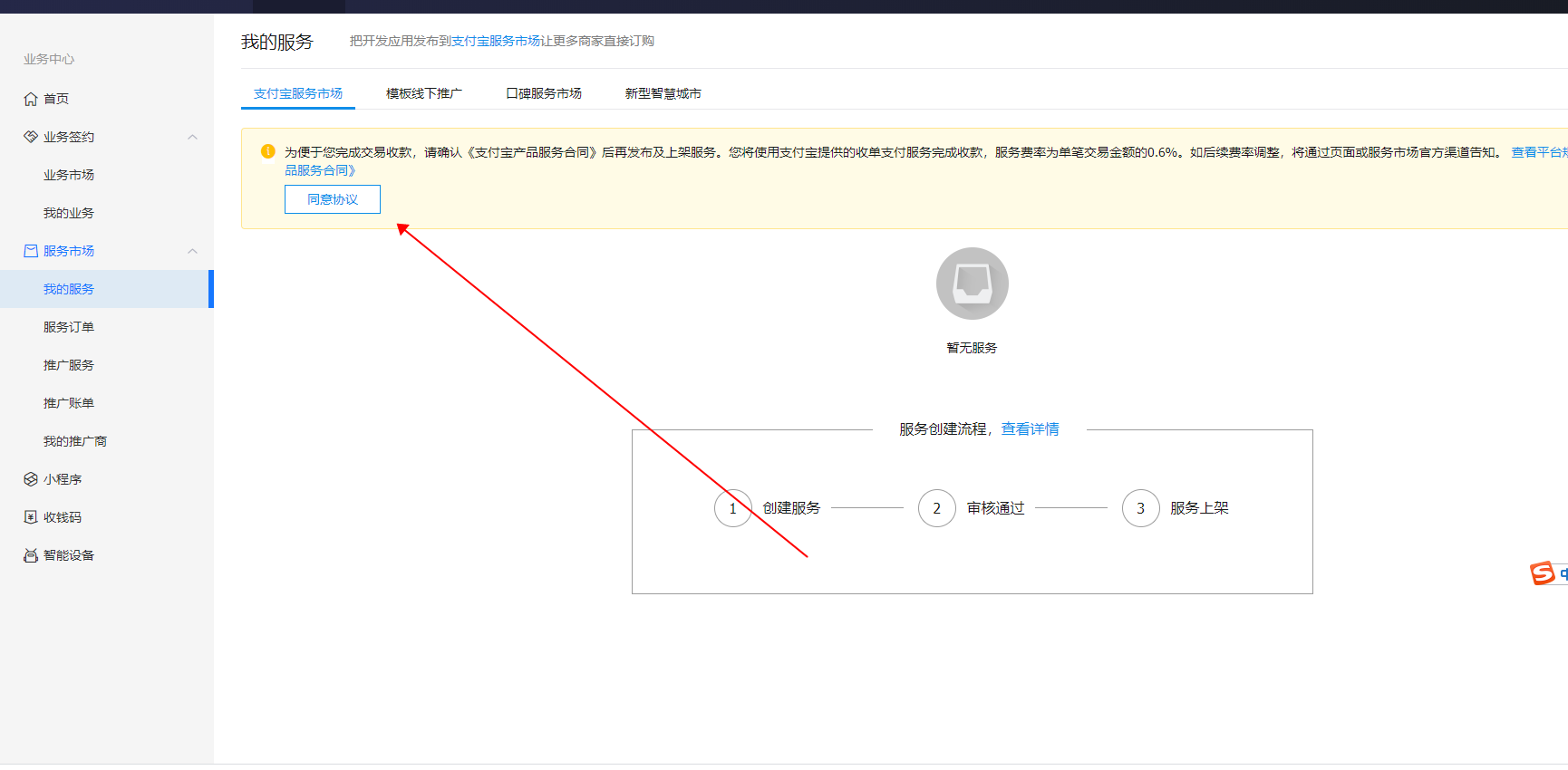Open 小程序 menu label
This screenshot has width=1568, height=770.
[x=63, y=479]
